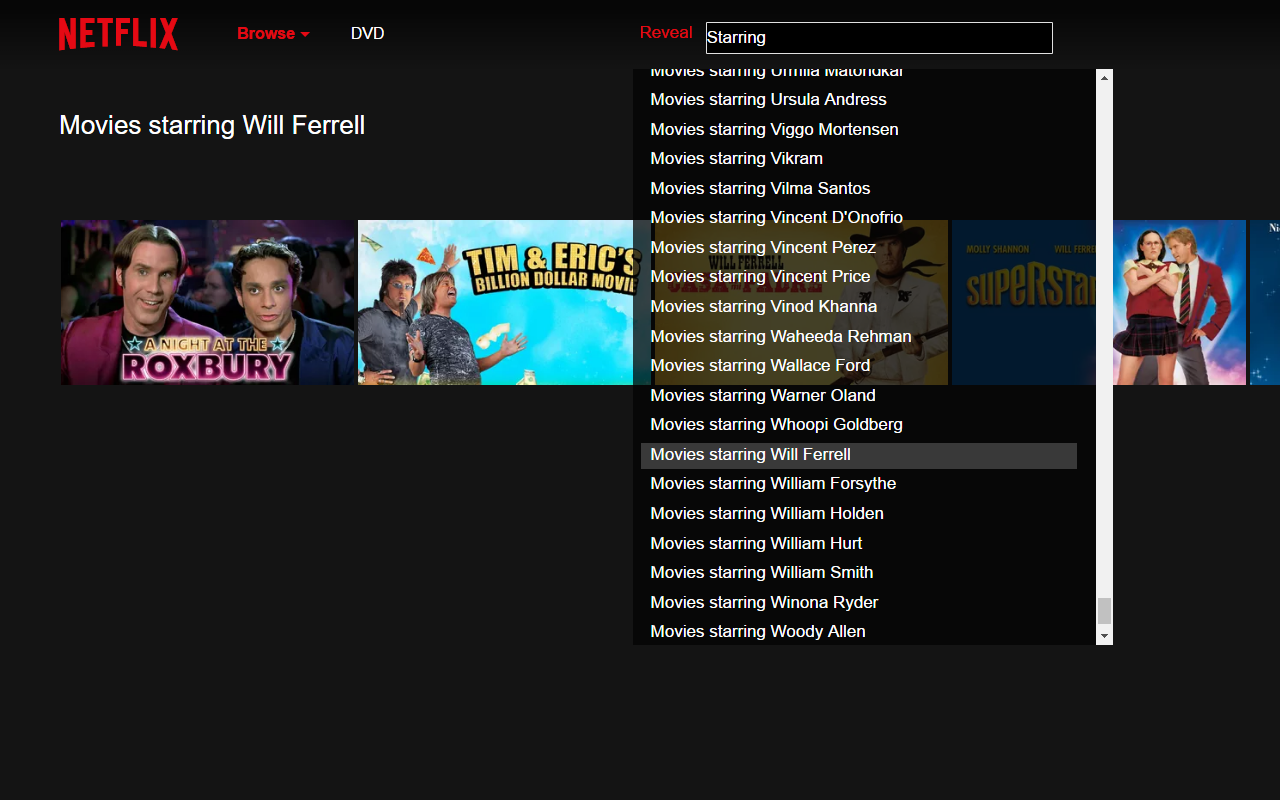
Task: Click the list scrollbar up arrow
Action: coord(1104,77)
